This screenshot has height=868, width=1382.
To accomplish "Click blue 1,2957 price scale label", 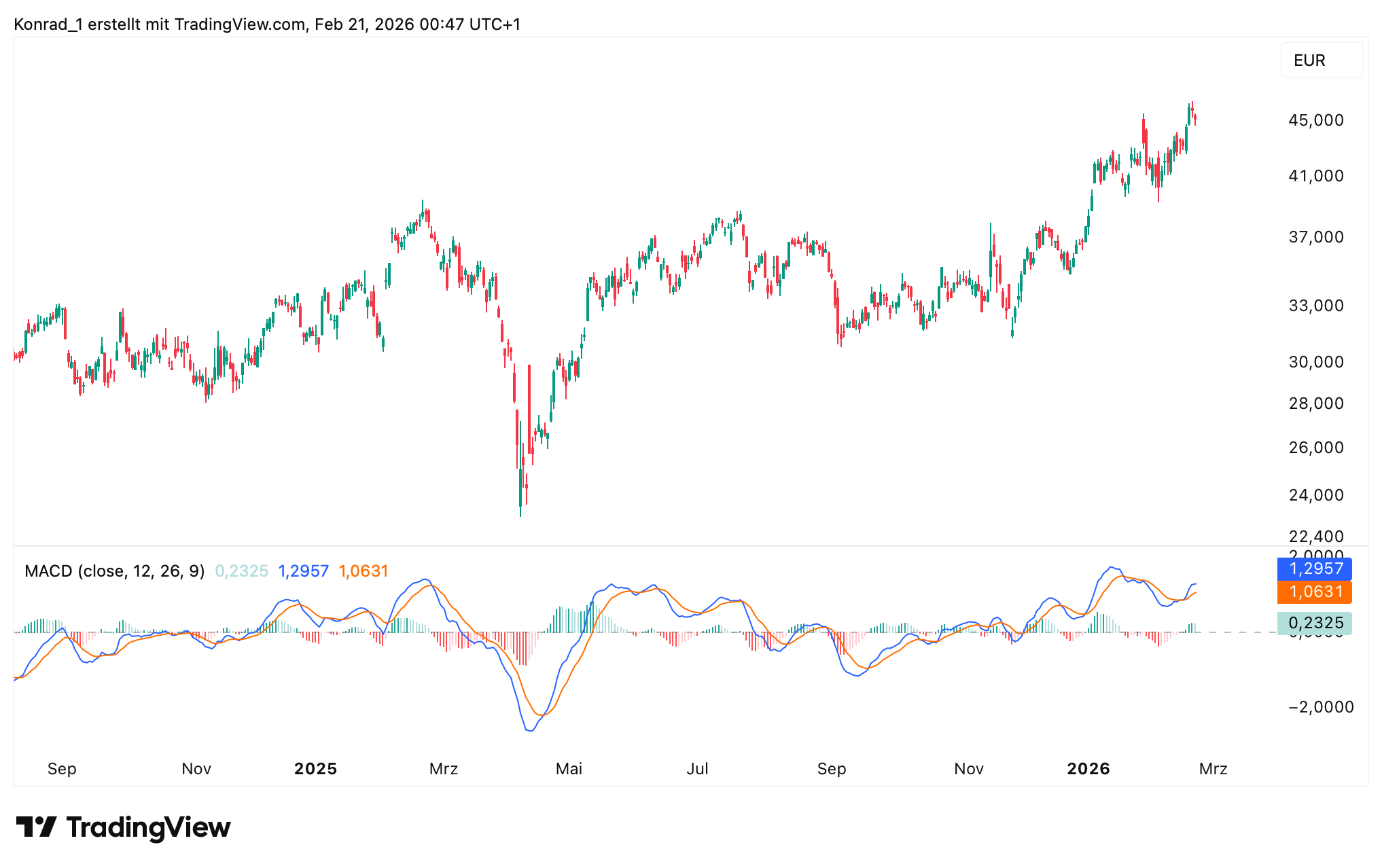I will (1314, 569).
